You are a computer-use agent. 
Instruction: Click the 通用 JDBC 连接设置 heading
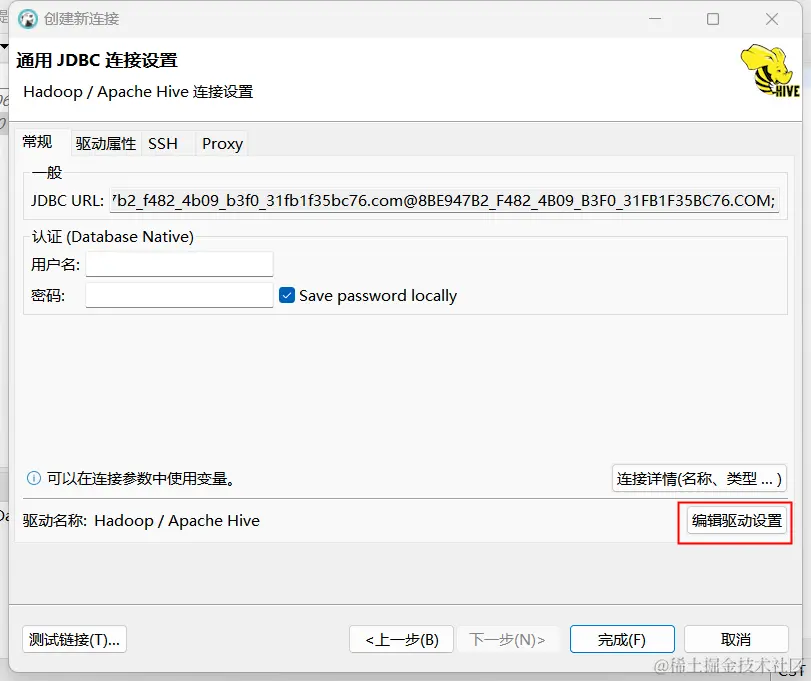pos(97,60)
